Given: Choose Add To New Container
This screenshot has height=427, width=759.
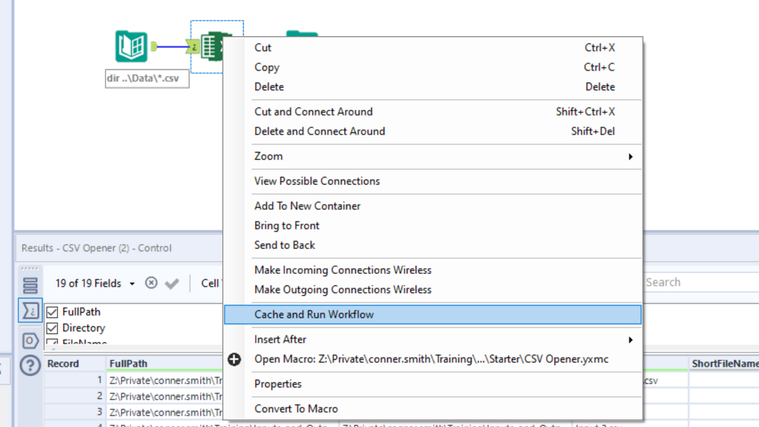Looking at the screenshot, I should (x=433, y=206).
